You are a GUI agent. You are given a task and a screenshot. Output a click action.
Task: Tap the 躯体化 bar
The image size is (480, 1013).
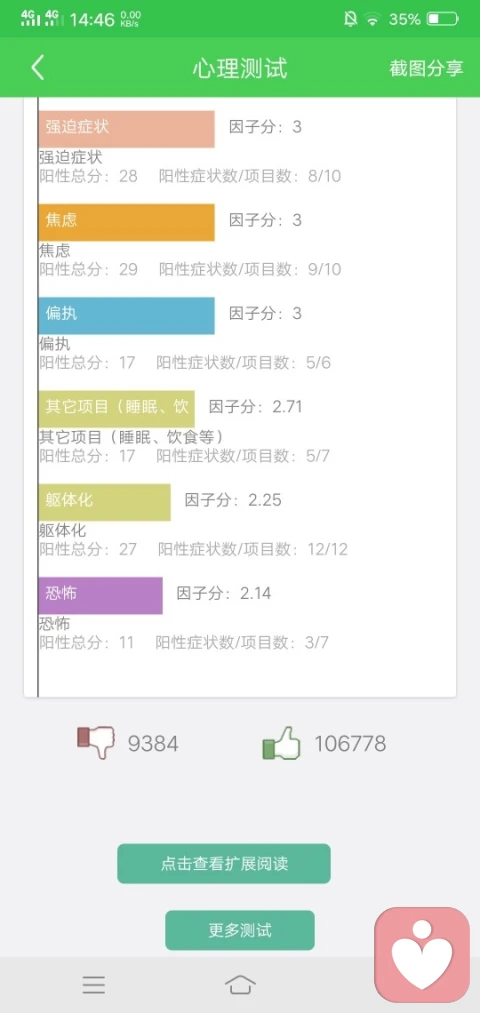(x=104, y=502)
